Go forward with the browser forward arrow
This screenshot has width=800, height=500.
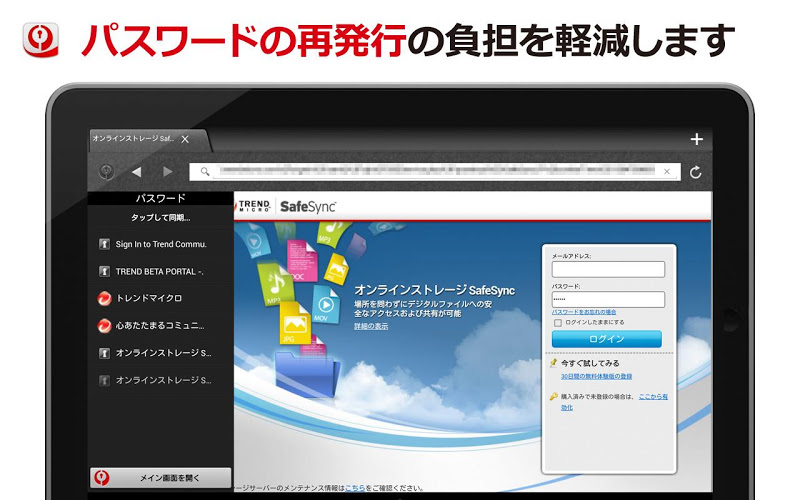tap(168, 172)
